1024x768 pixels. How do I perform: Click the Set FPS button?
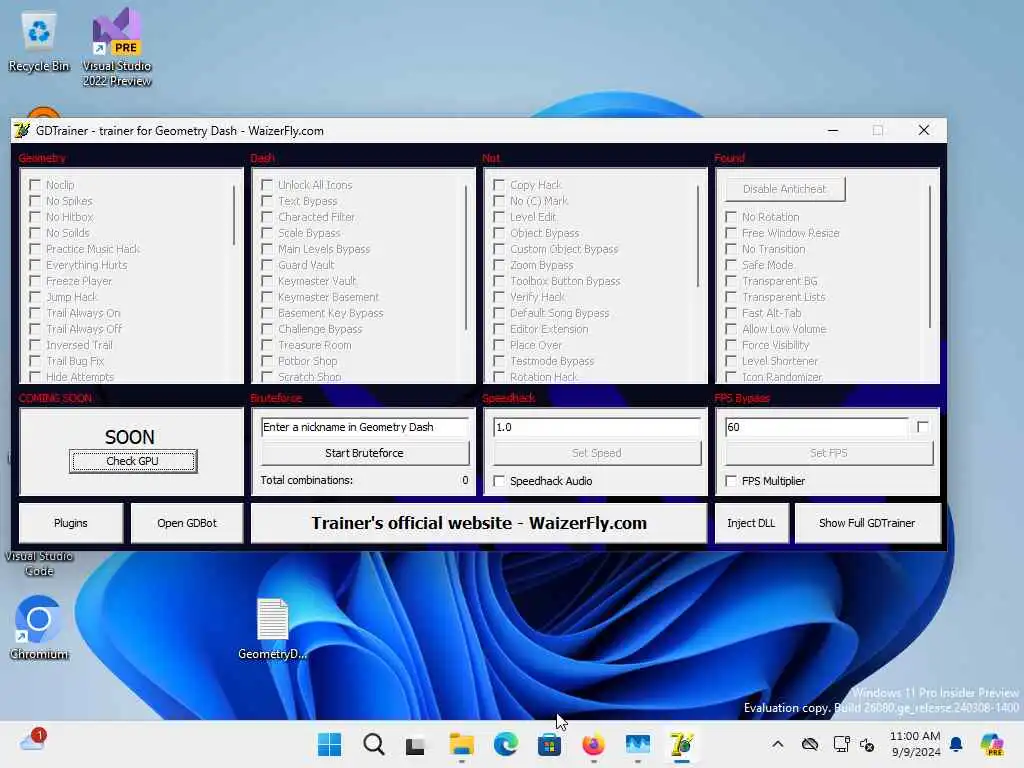click(829, 453)
